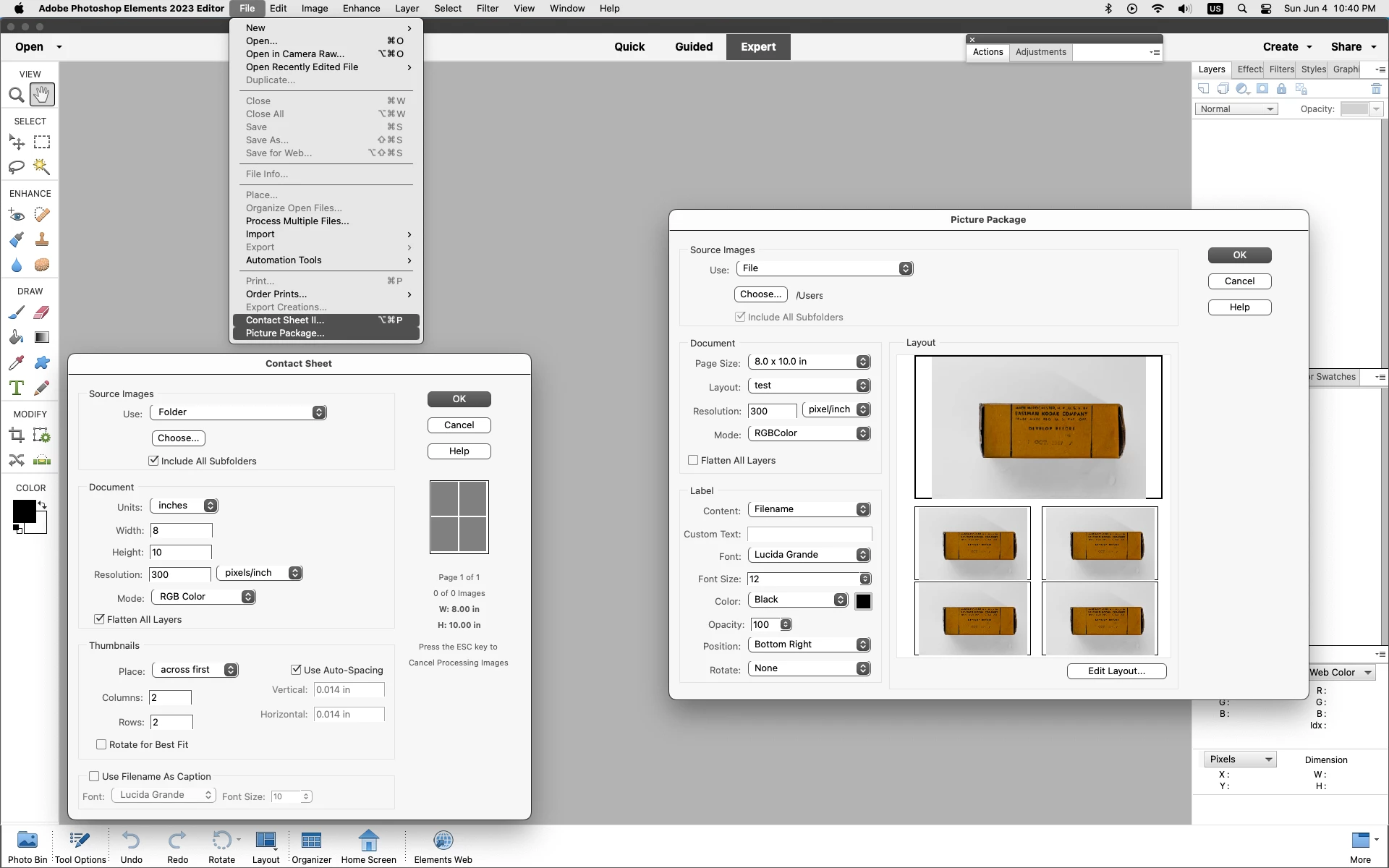Click the Home Screen icon
Image resolution: width=1389 pixels, height=868 pixels.
tap(368, 846)
